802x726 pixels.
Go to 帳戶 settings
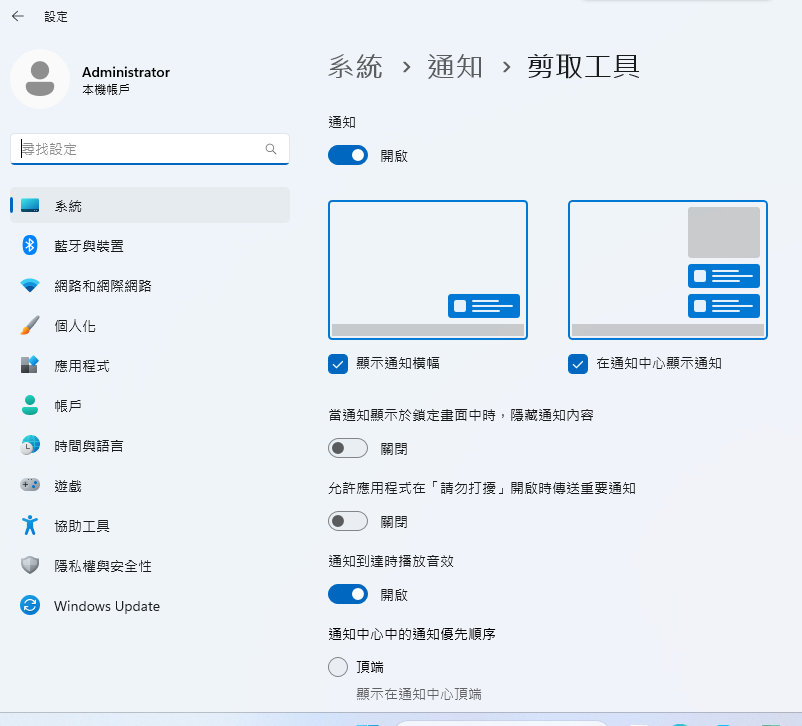150,405
